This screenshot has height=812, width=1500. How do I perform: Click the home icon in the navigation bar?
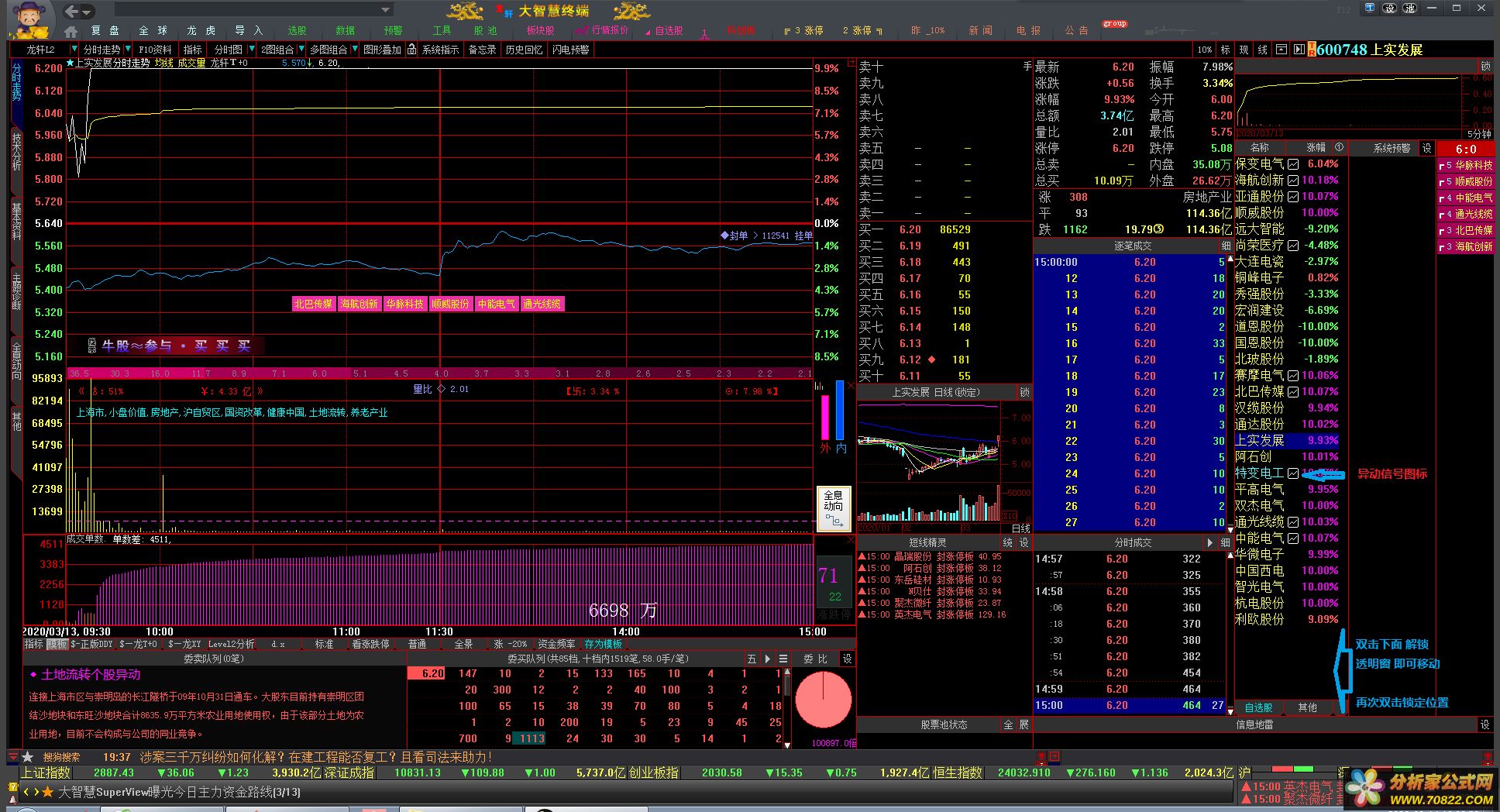coord(71,31)
